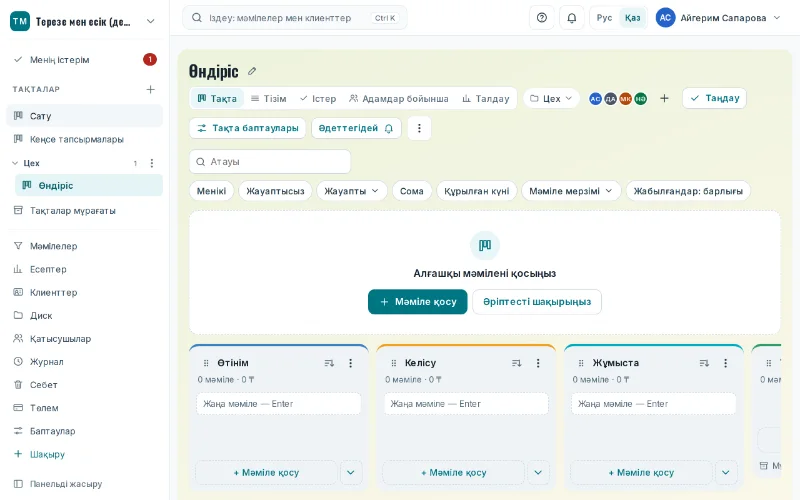Toggle the Менікі filter chip
This screenshot has height=500, width=800.
(211, 191)
